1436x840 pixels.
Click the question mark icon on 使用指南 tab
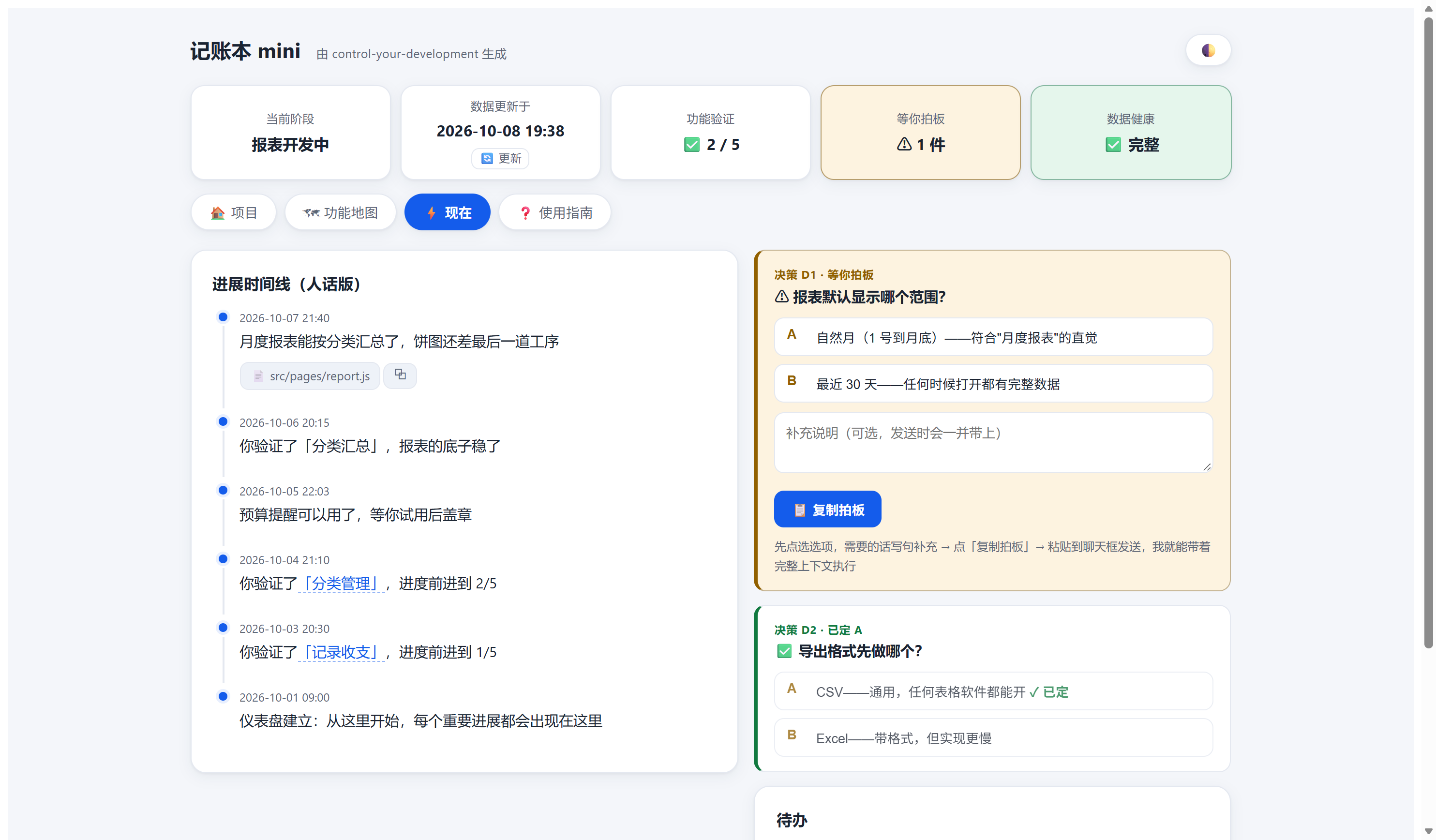point(525,212)
